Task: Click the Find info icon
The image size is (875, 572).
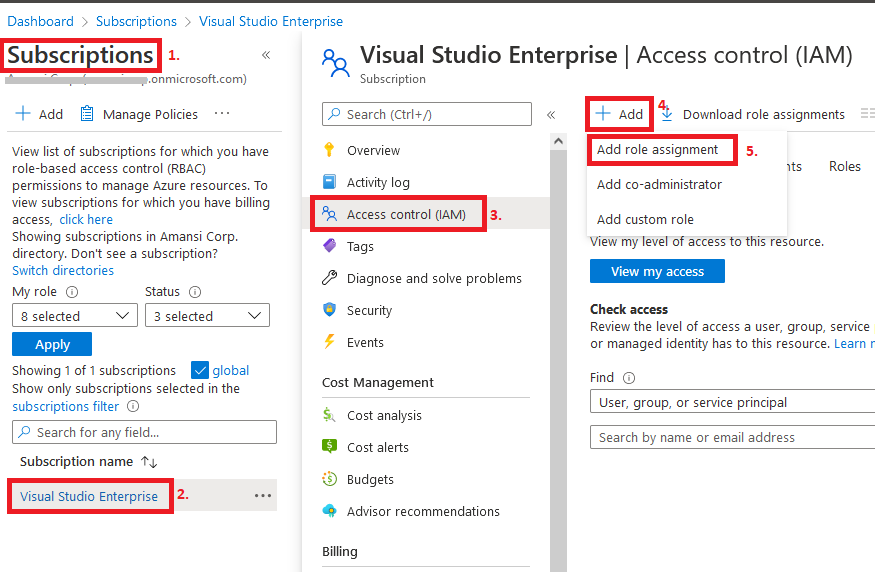Action: (x=629, y=378)
